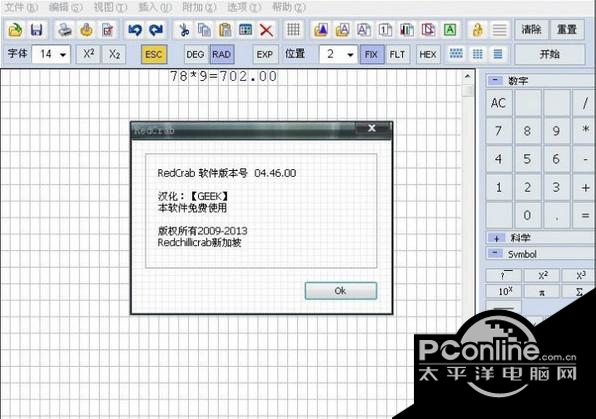Copy selection with the copy icon
Screen dimensions: 596x419
click(204, 30)
